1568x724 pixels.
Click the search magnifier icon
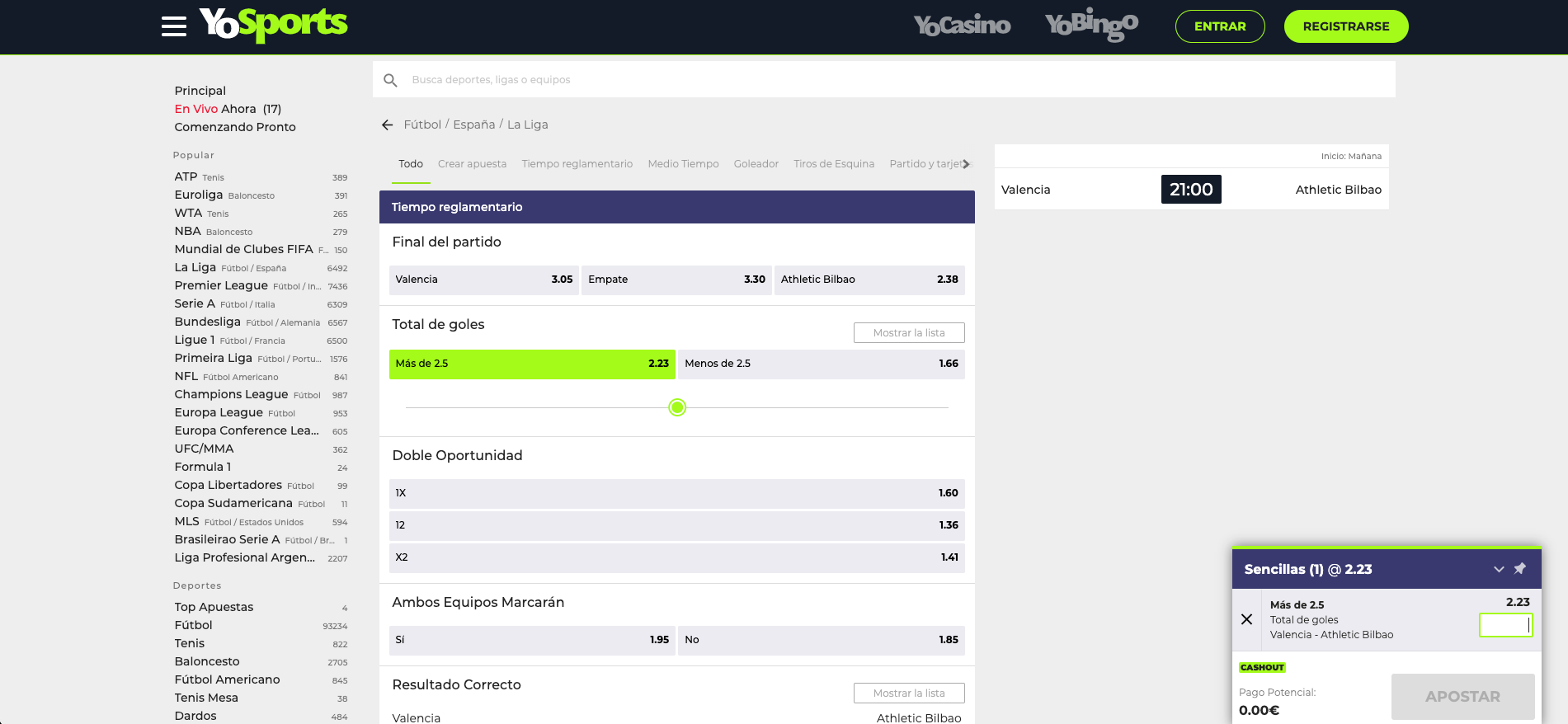click(391, 80)
